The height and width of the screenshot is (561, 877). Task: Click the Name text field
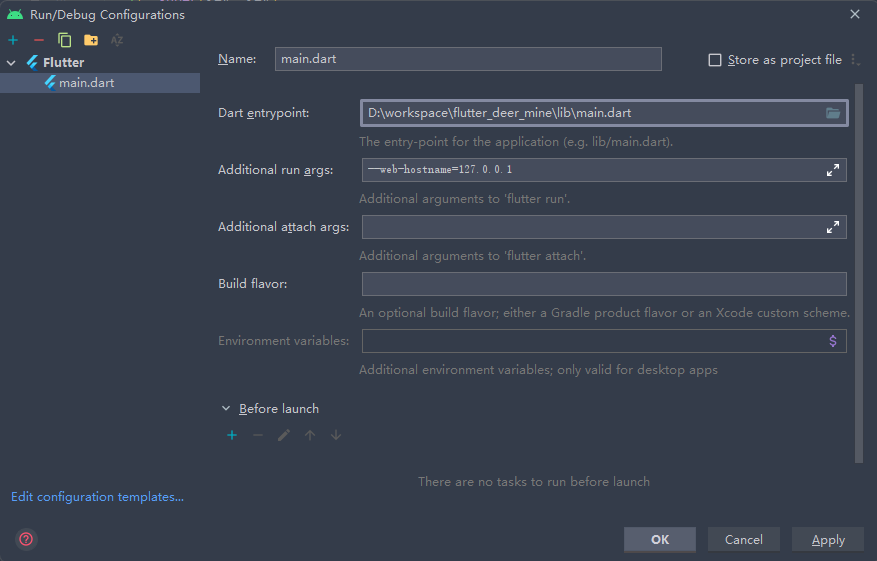(468, 59)
